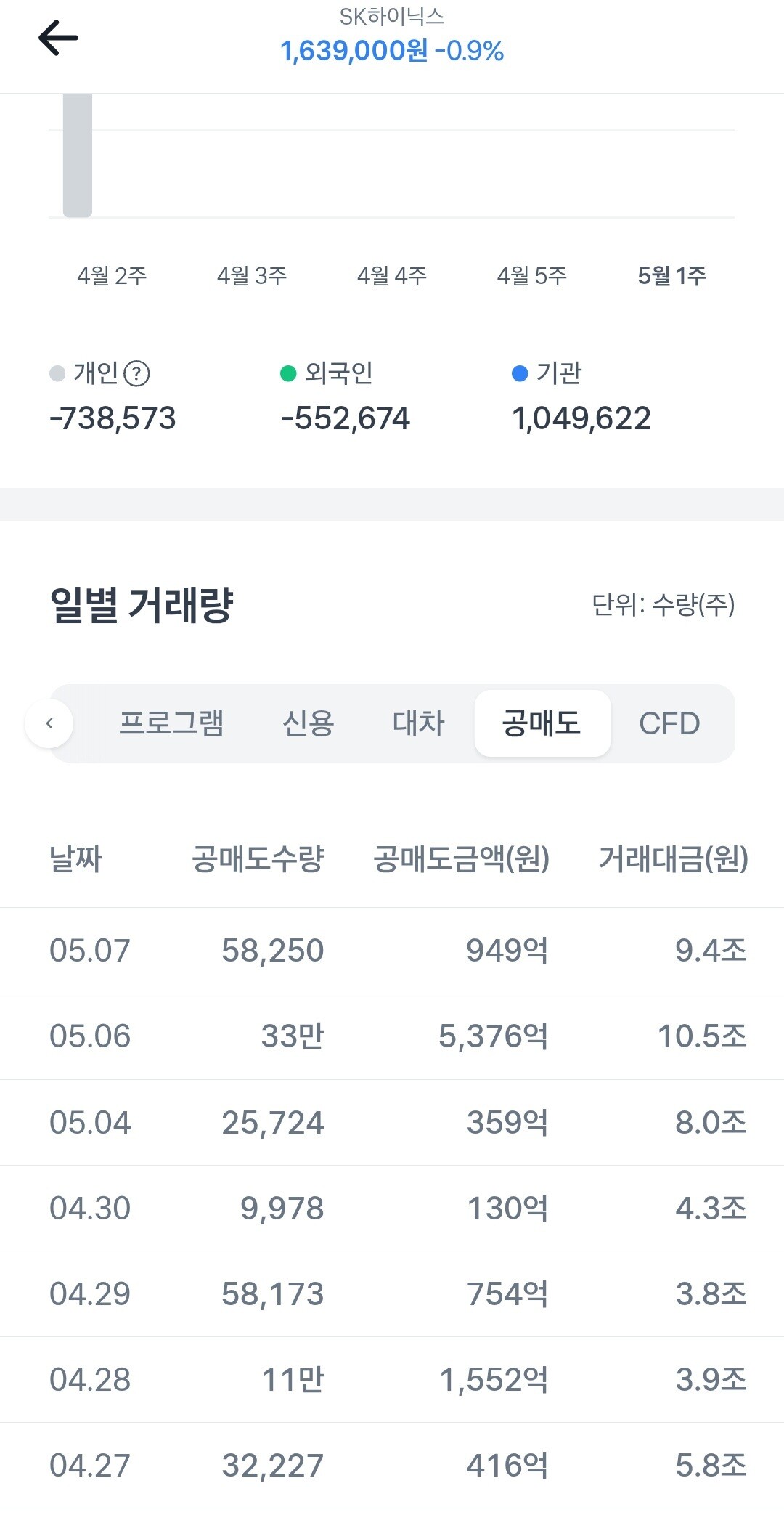Switch to the 신용 tab
784x1515 pixels.
pos(308,723)
